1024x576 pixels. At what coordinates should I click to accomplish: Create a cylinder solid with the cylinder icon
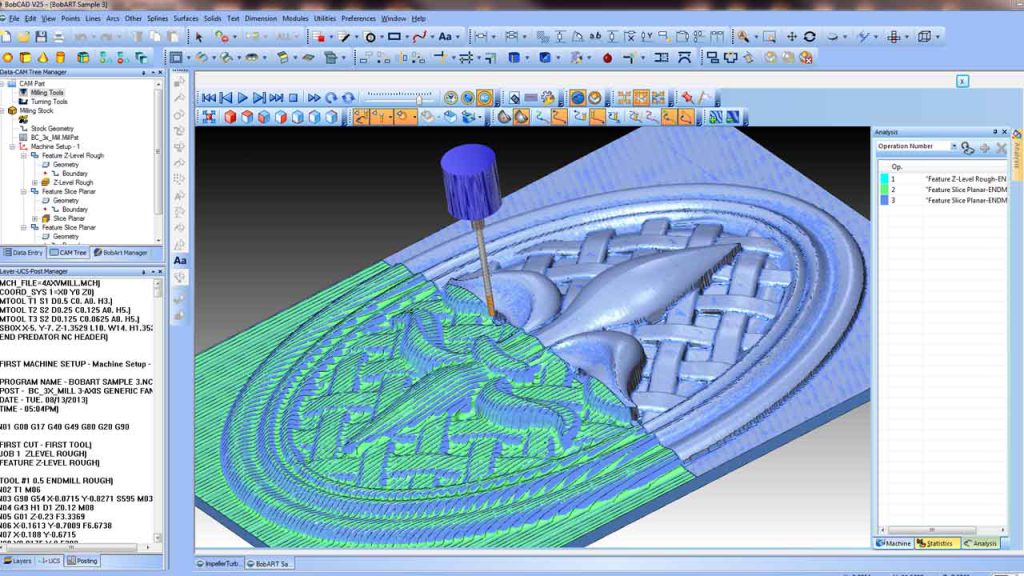60,58
